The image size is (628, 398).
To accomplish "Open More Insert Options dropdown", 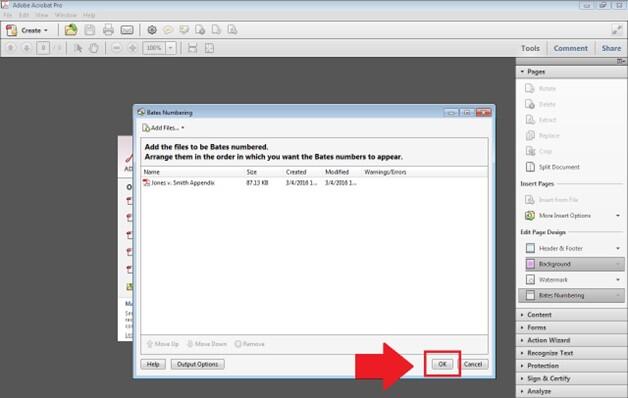I will [618, 216].
